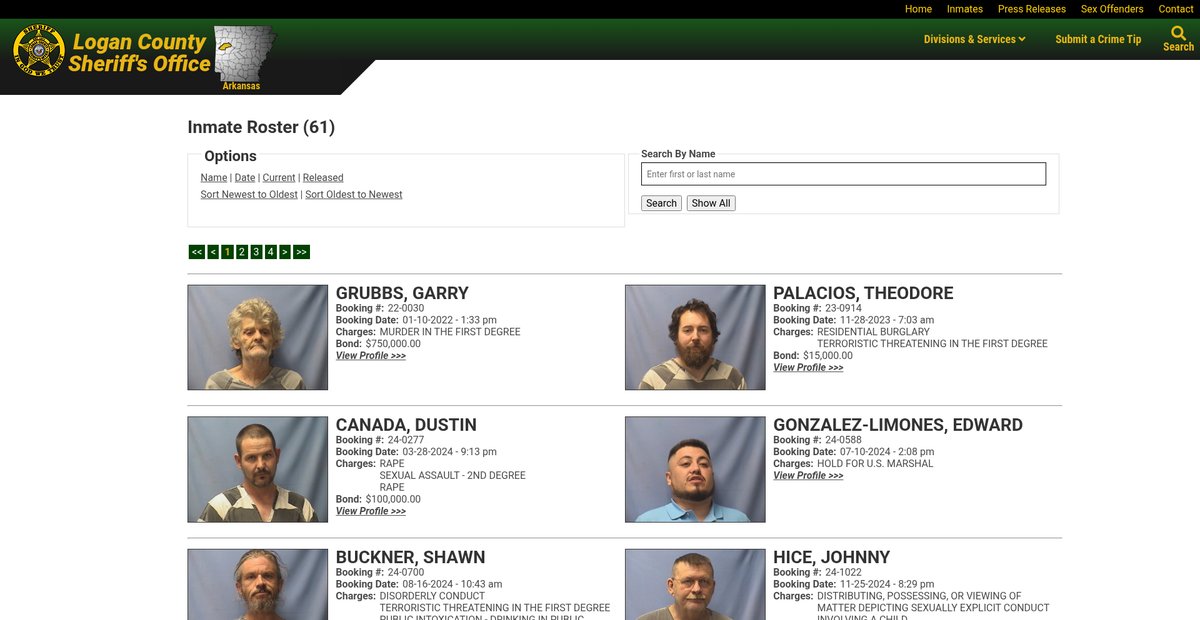Open Canada, Dustin mugshot thumbnail
Viewport: 1200px width, 620px height.
(258, 470)
